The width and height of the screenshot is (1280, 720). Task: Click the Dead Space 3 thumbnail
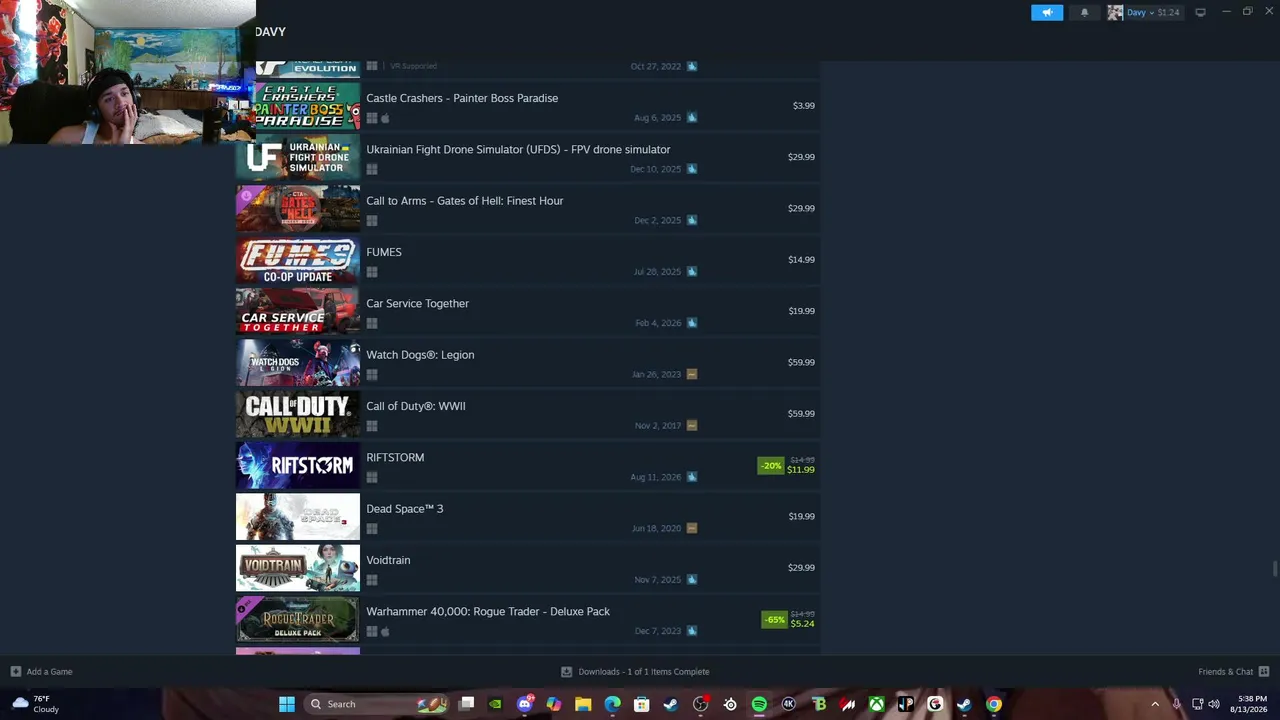click(x=298, y=516)
